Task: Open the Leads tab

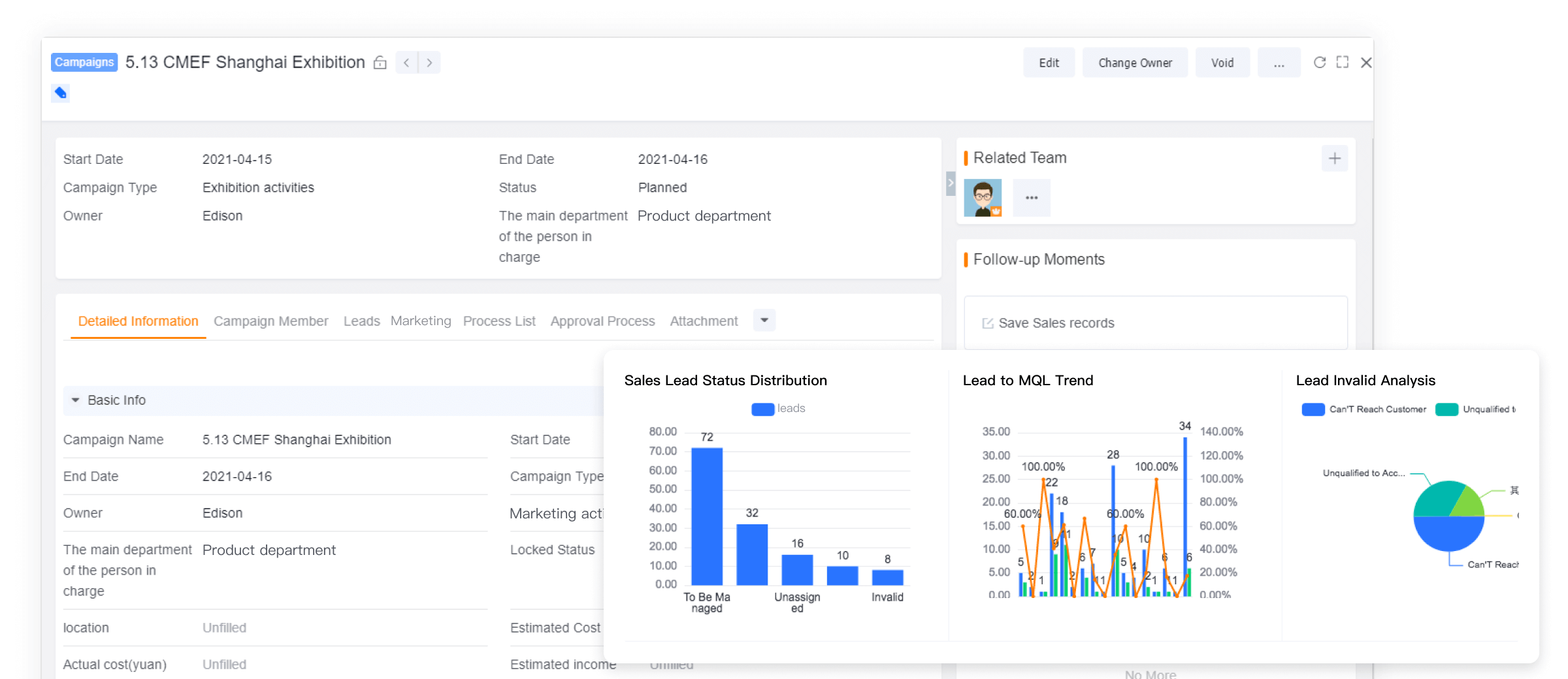Action: pyautogui.click(x=361, y=321)
